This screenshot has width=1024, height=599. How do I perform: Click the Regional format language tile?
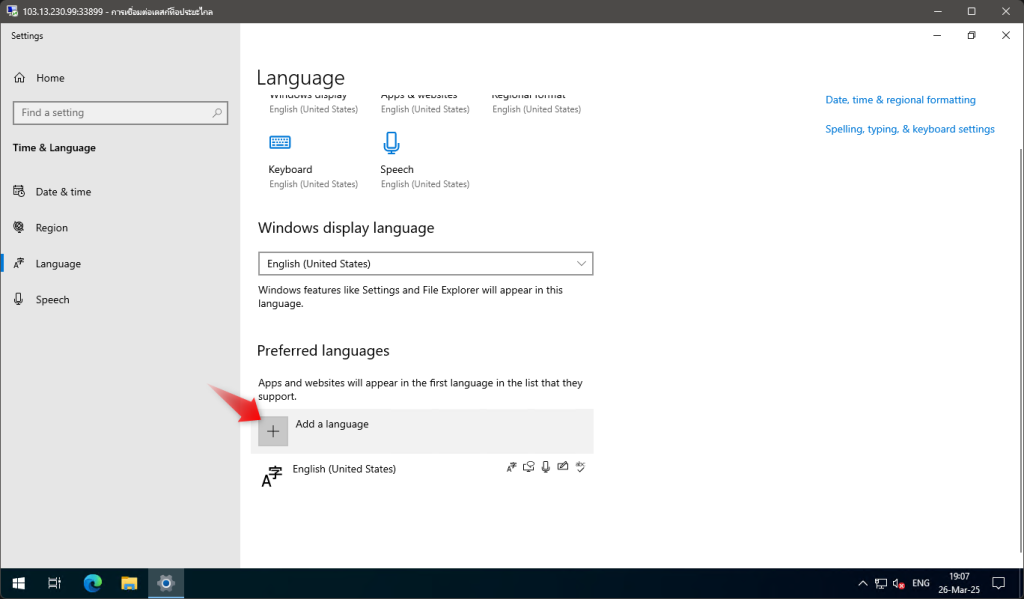pyautogui.click(x=536, y=103)
